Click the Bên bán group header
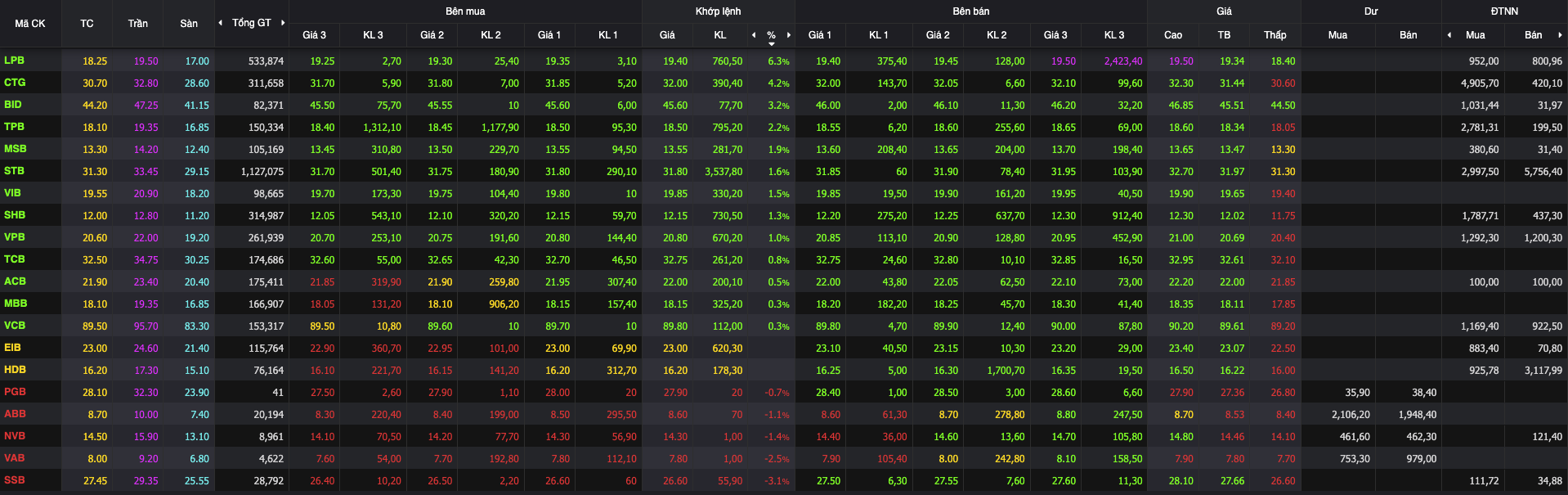Image resolution: width=1568 pixels, height=495 pixels. coord(971,11)
